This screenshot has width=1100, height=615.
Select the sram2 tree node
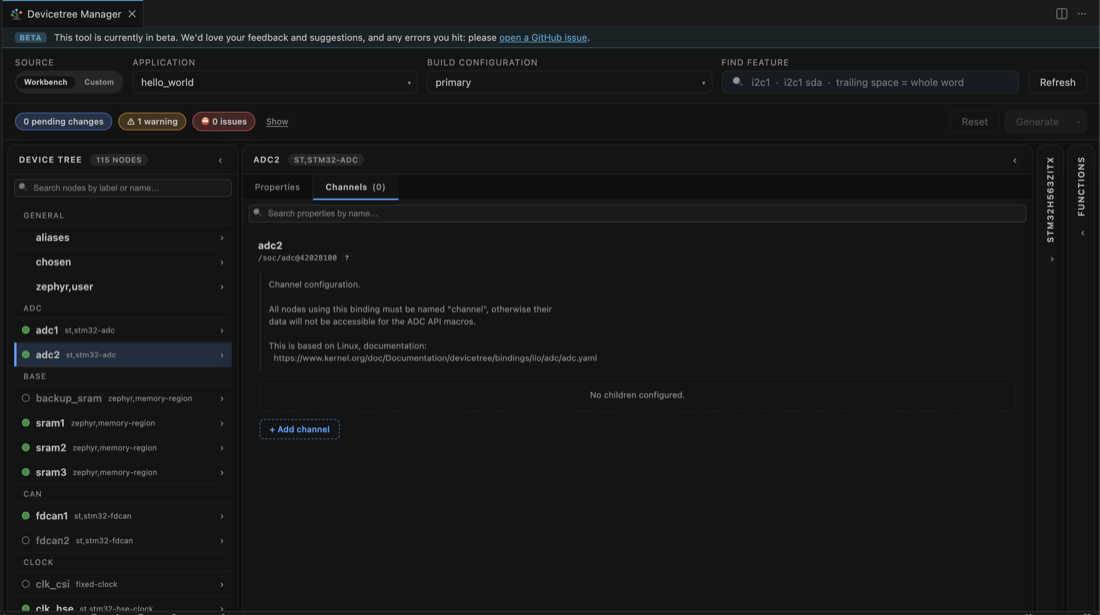click(123, 447)
